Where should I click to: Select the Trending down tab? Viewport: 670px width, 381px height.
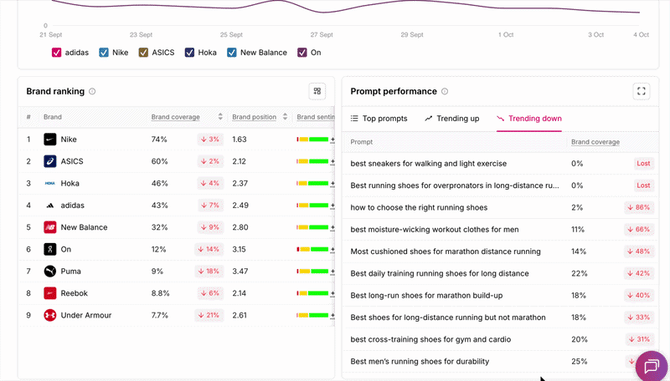click(529, 118)
